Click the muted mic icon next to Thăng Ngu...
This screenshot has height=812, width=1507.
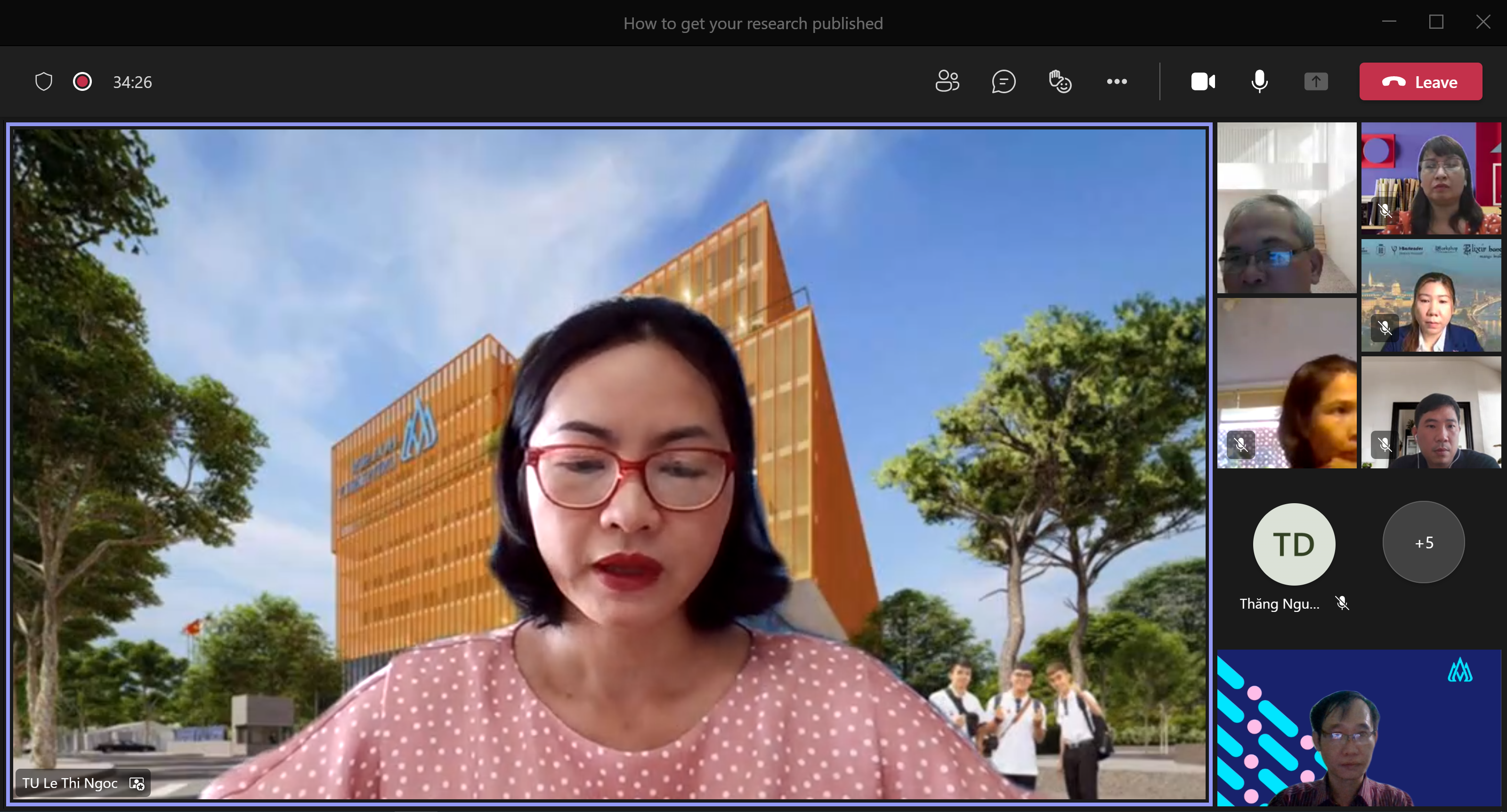1342,603
